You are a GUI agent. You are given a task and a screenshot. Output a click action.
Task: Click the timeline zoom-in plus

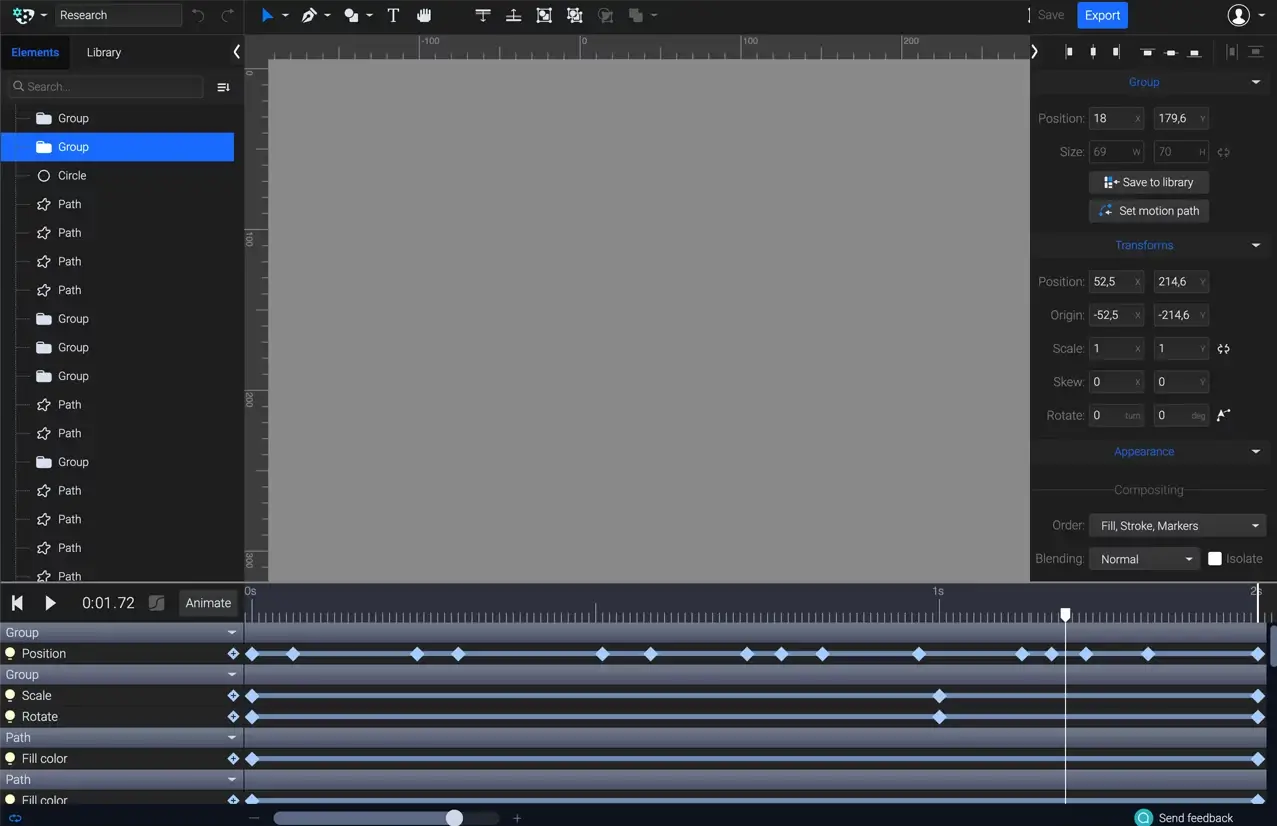pyautogui.click(x=517, y=818)
